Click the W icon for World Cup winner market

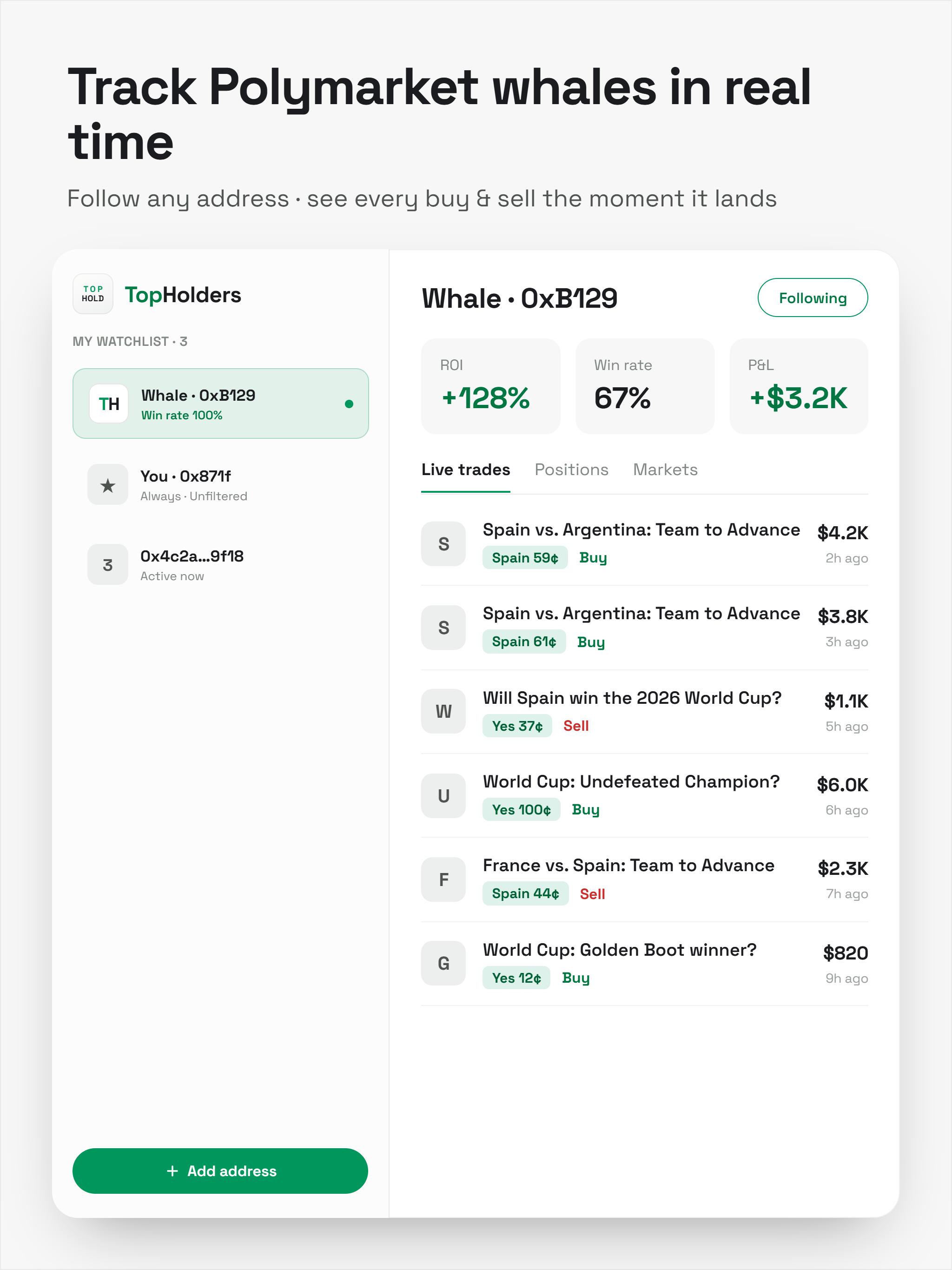(x=443, y=711)
